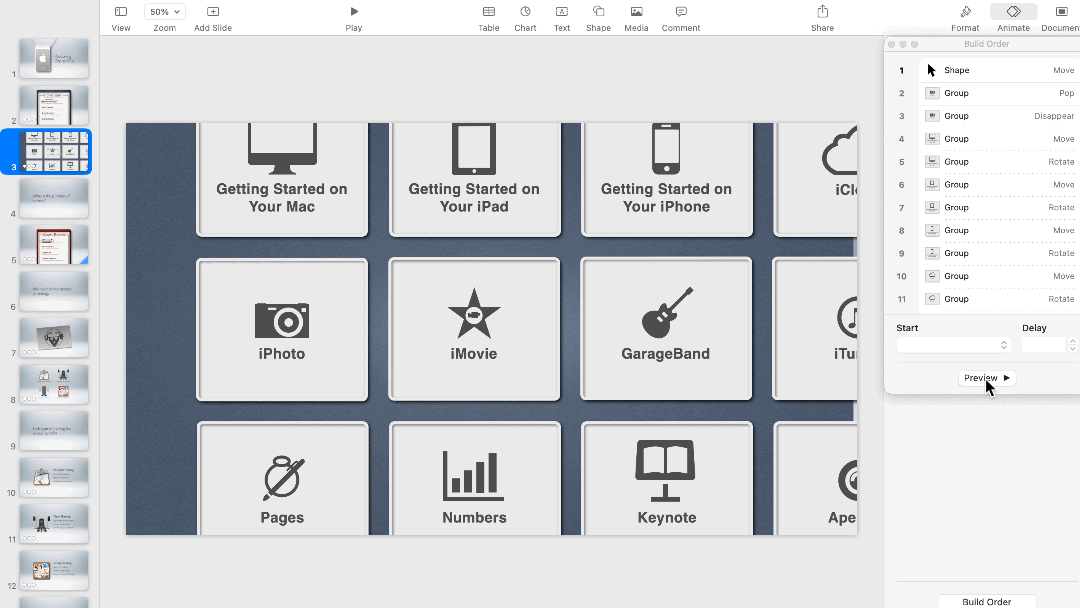Insert a Table from toolbar
This screenshot has width=1080, height=608.
489,12
